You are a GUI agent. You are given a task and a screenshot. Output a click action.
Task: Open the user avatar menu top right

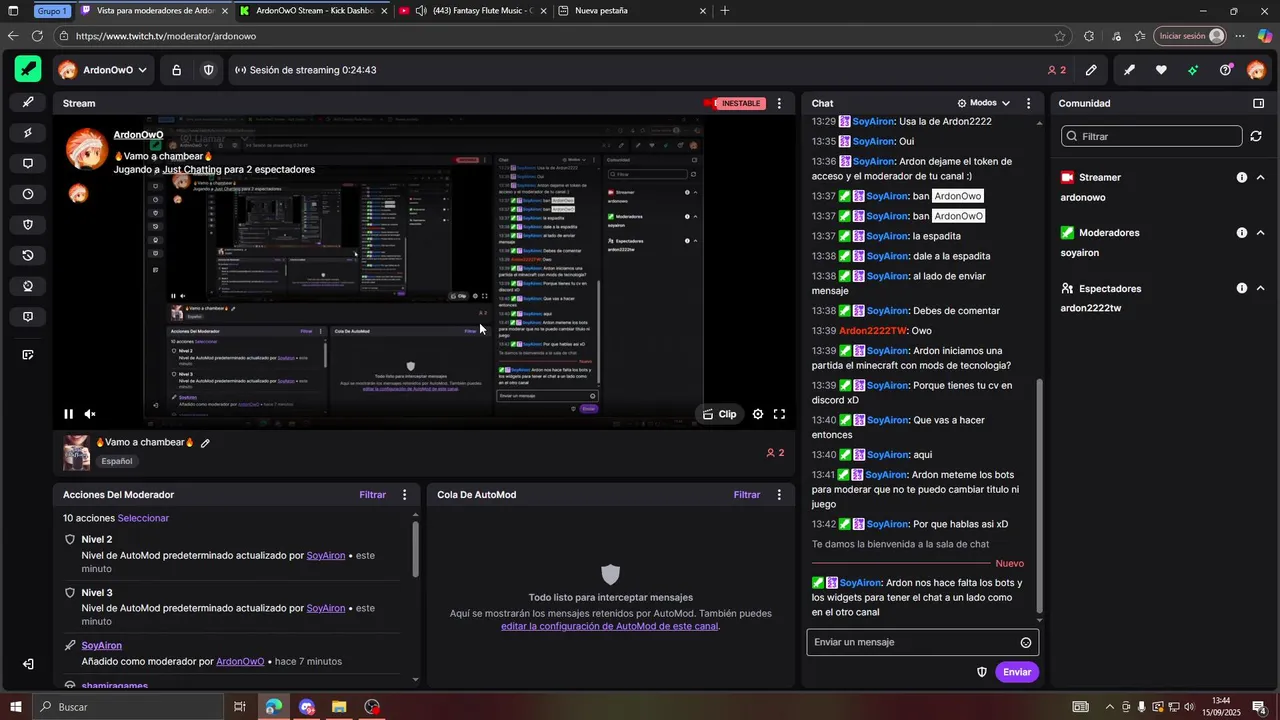click(x=1256, y=70)
